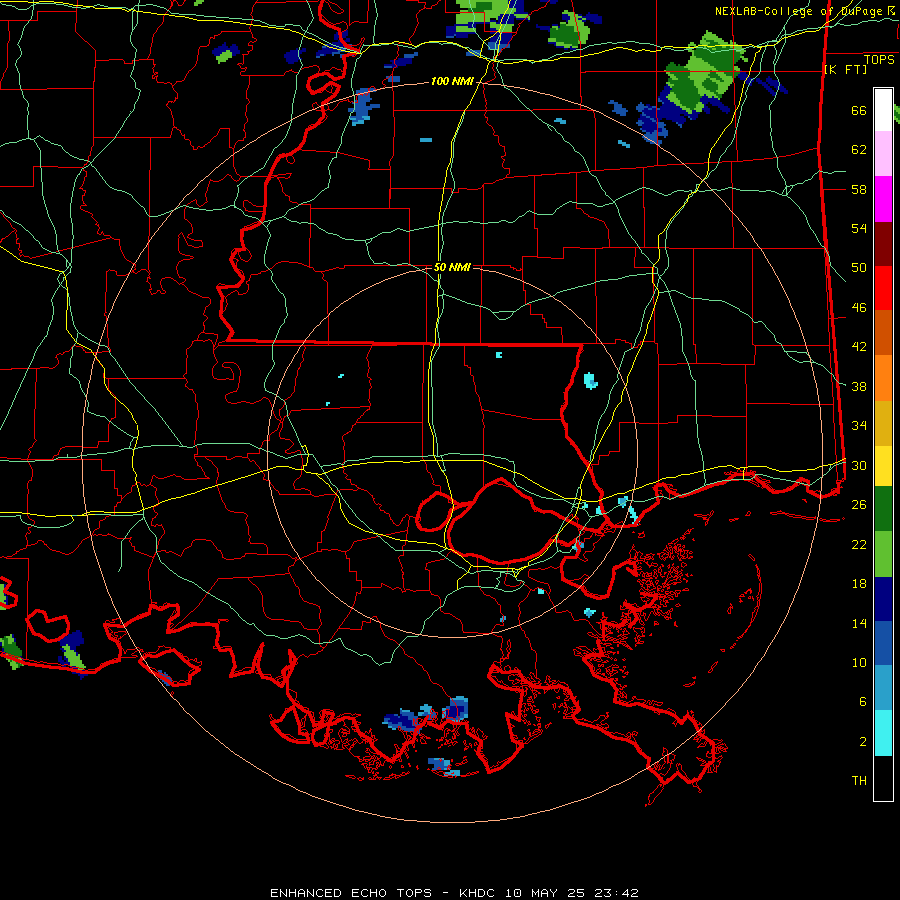Click the black TH swatch at legend bottom
900x900 pixels.
point(883,778)
